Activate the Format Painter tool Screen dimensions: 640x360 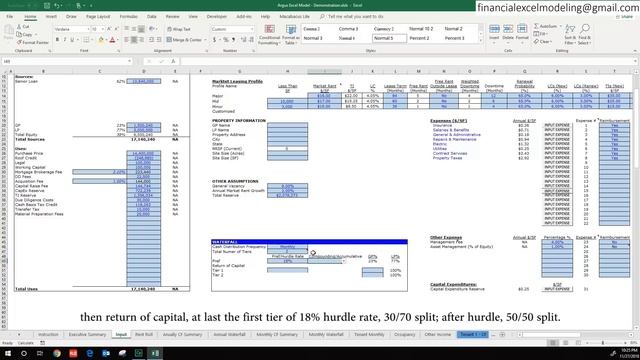(33, 42)
